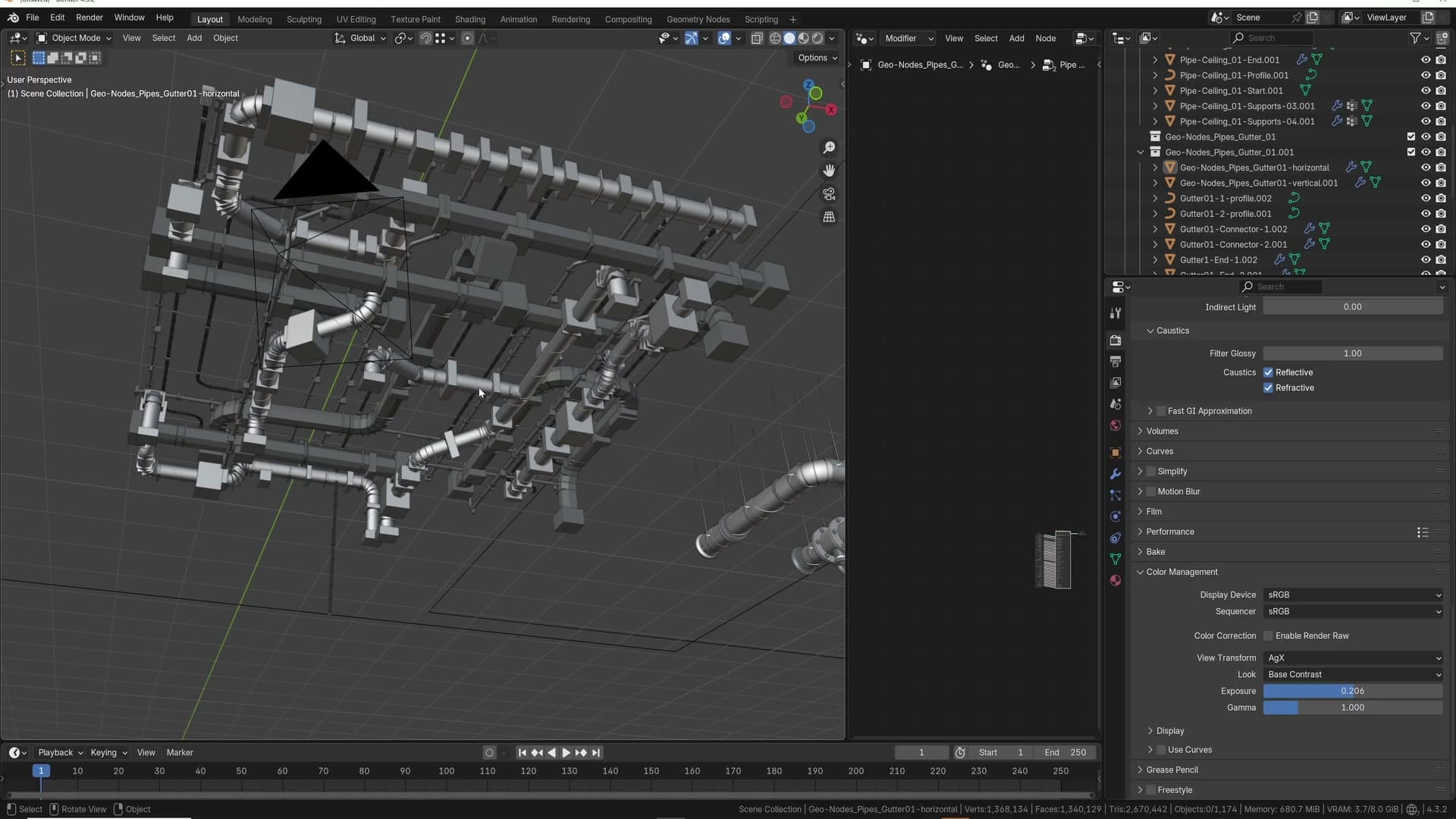Expand the Volumes panel

point(1140,431)
